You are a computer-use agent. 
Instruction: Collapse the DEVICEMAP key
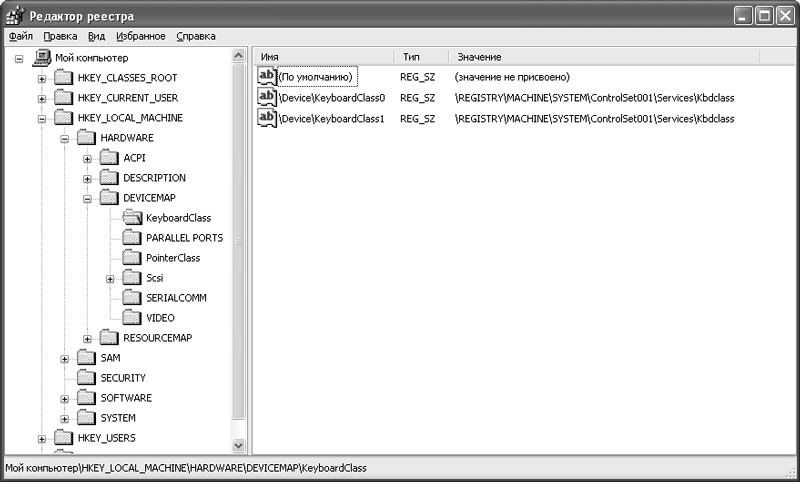(x=87, y=199)
